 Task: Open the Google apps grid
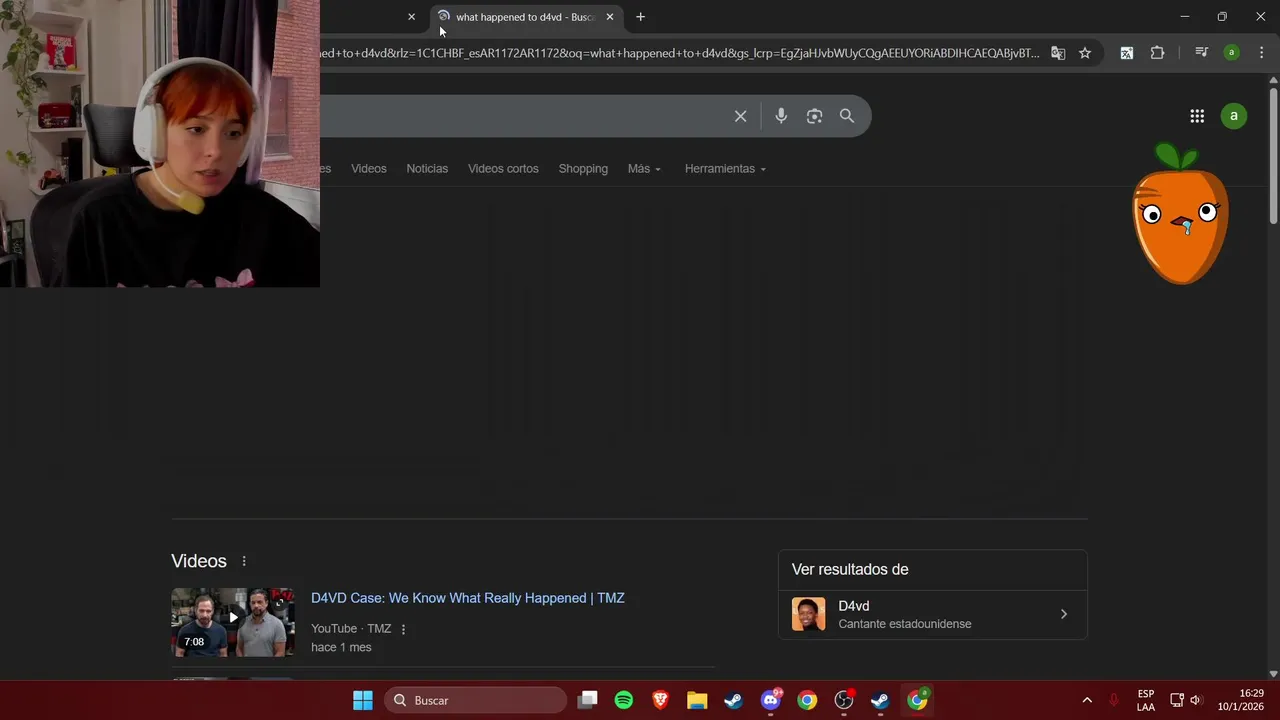[1197, 116]
